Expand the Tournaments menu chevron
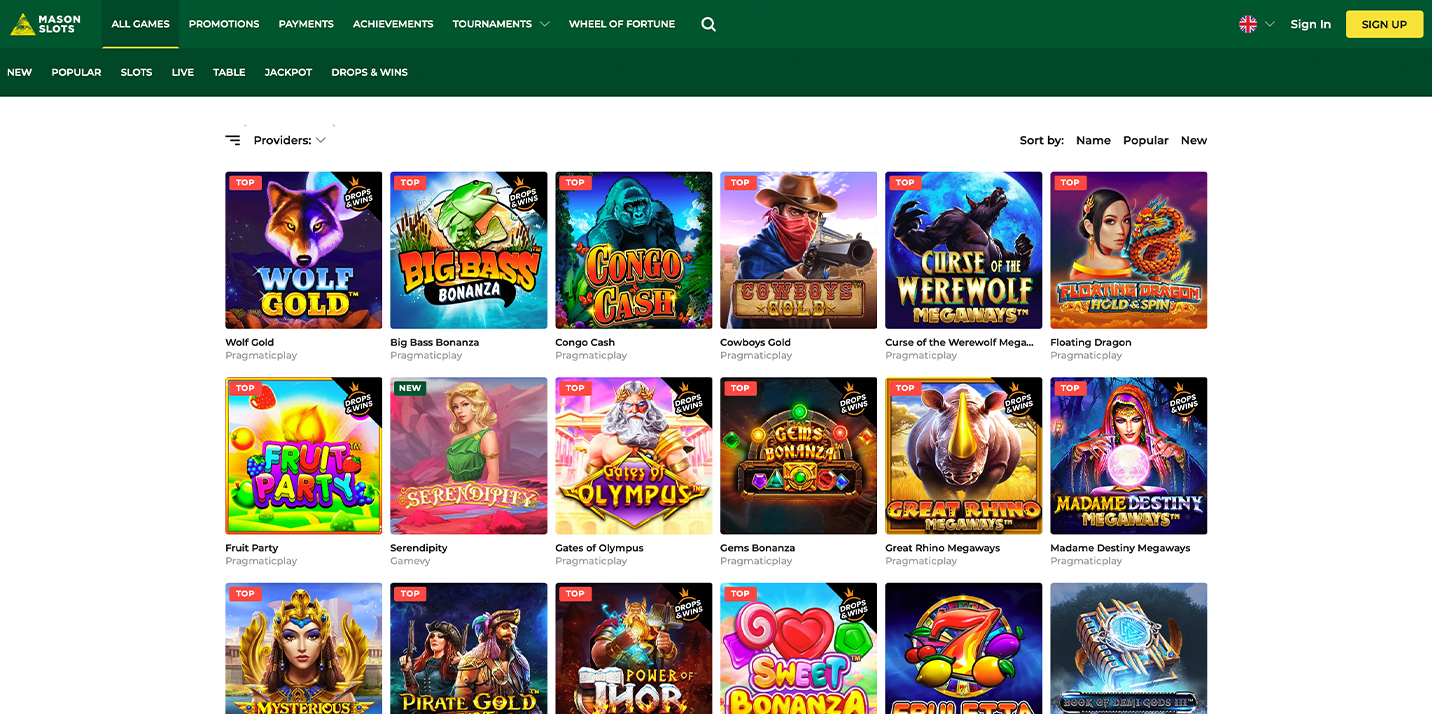Viewport: 1432px width, 714px height. [545, 24]
